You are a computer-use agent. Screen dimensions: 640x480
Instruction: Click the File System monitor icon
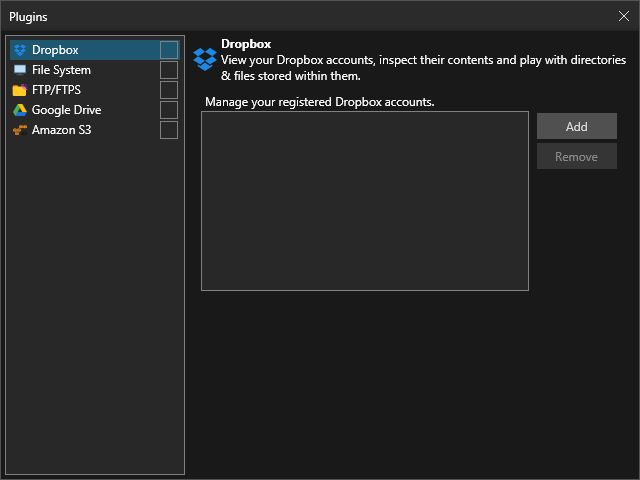[x=20, y=70]
